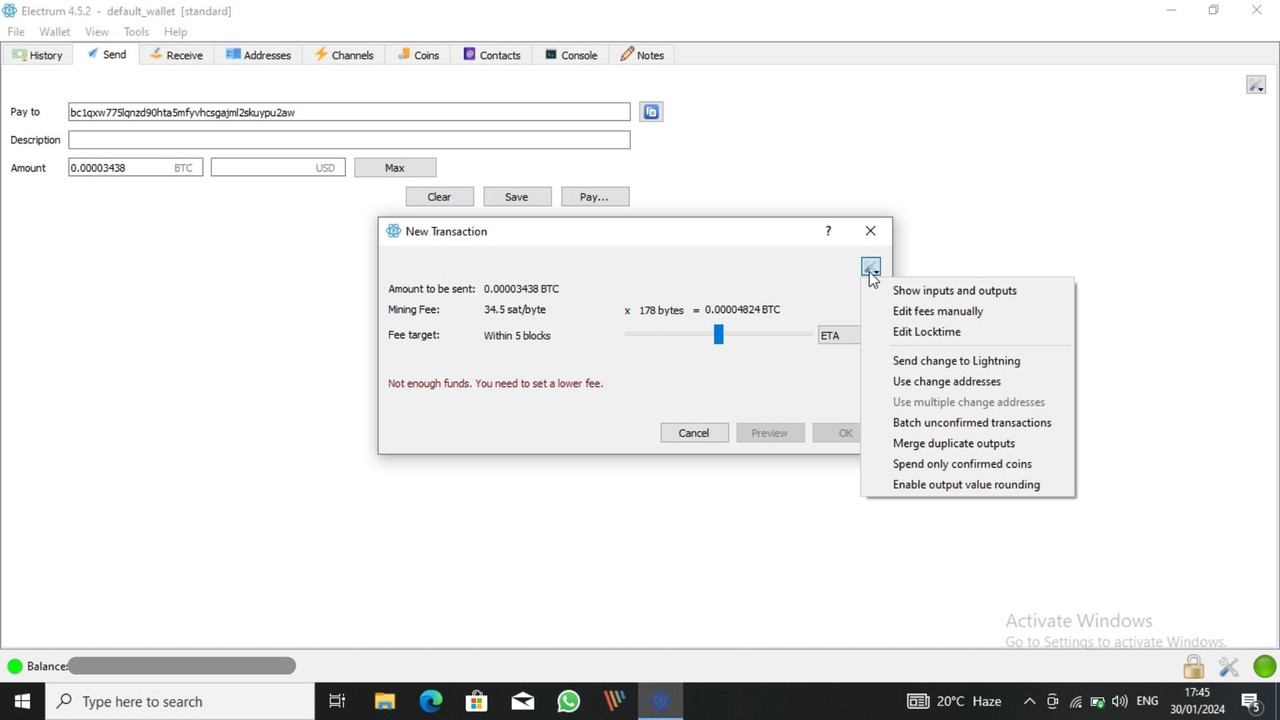Image resolution: width=1280 pixels, height=720 pixels.
Task: Open the Coins tab
Action: pyautogui.click(x=418, y=55)
